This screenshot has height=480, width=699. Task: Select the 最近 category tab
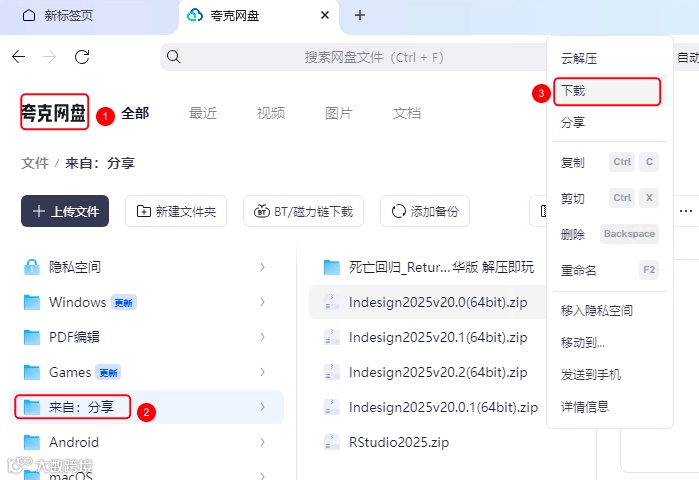pyautogui.click(x=203, y=113)
